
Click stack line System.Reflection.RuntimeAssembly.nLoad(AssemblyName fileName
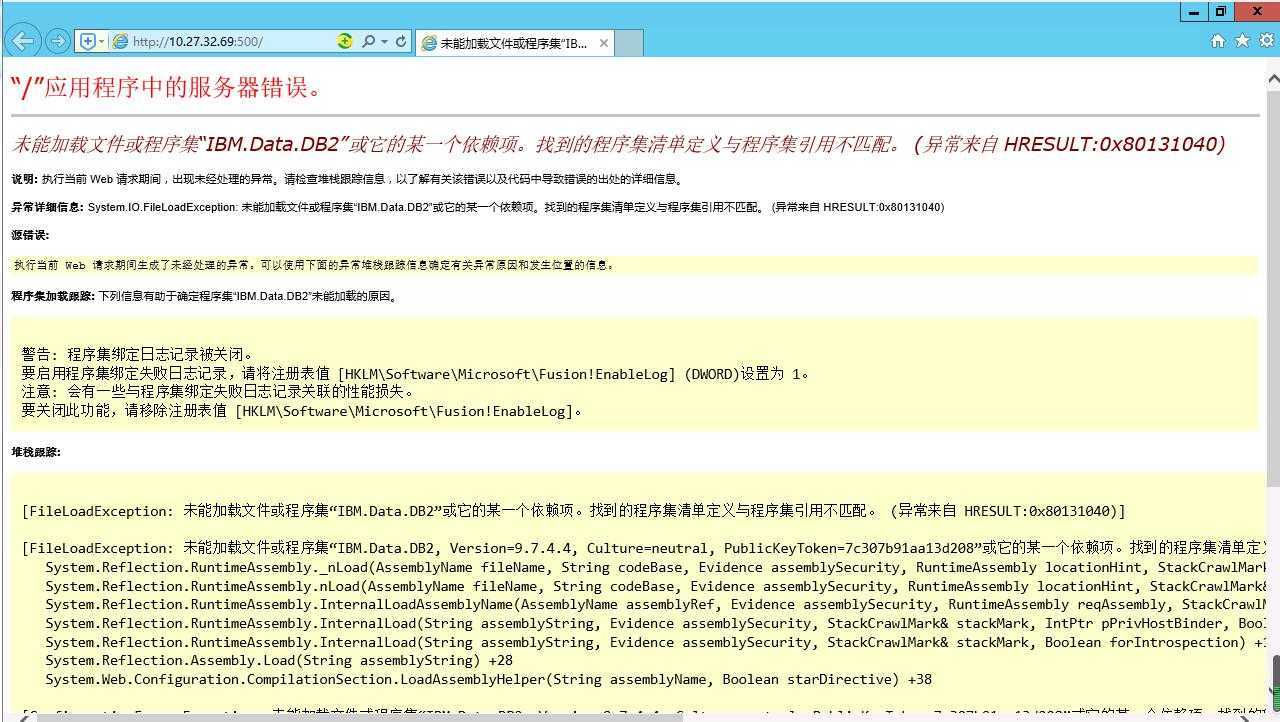656,586
